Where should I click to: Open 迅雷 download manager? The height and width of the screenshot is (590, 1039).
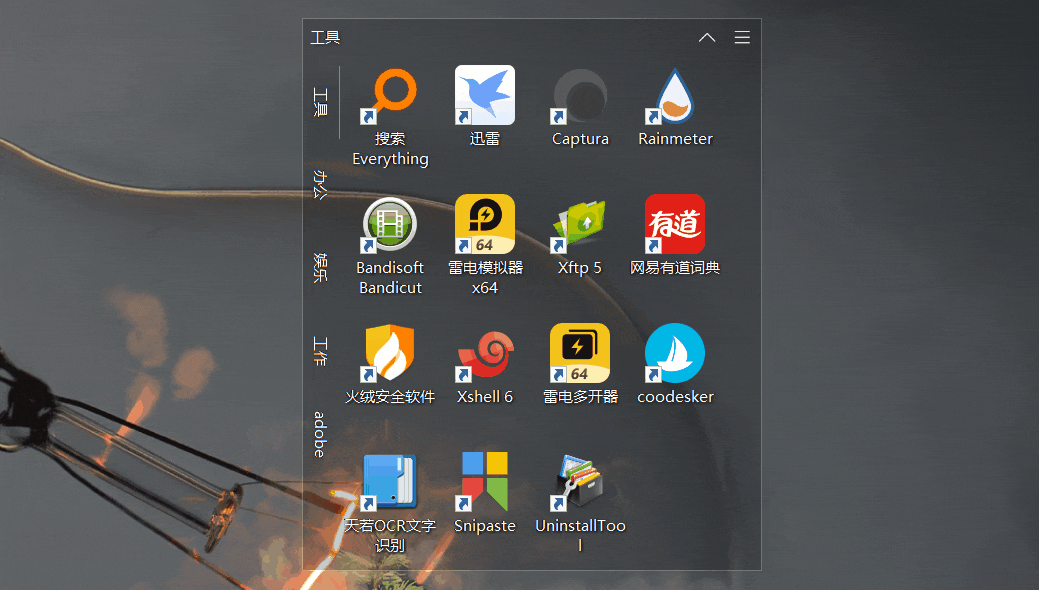(484, 94)
